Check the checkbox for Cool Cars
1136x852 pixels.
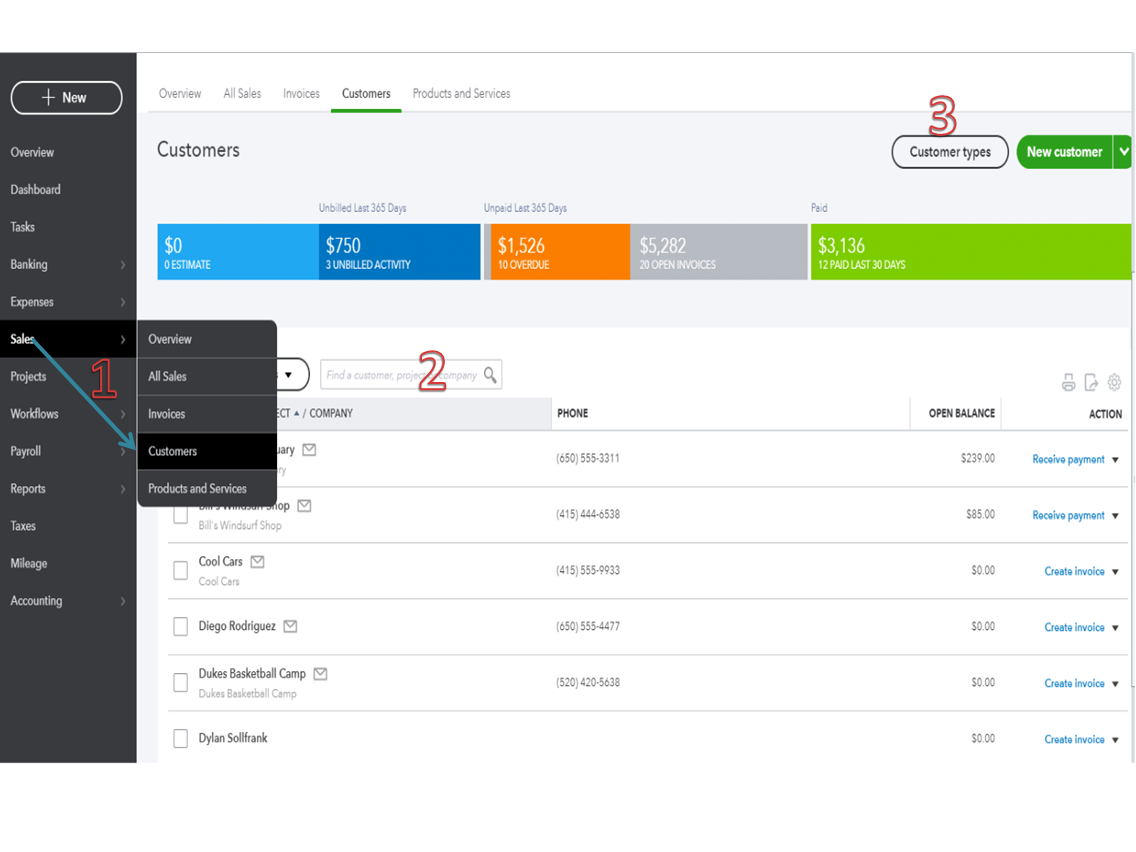[x=180, y=569]
